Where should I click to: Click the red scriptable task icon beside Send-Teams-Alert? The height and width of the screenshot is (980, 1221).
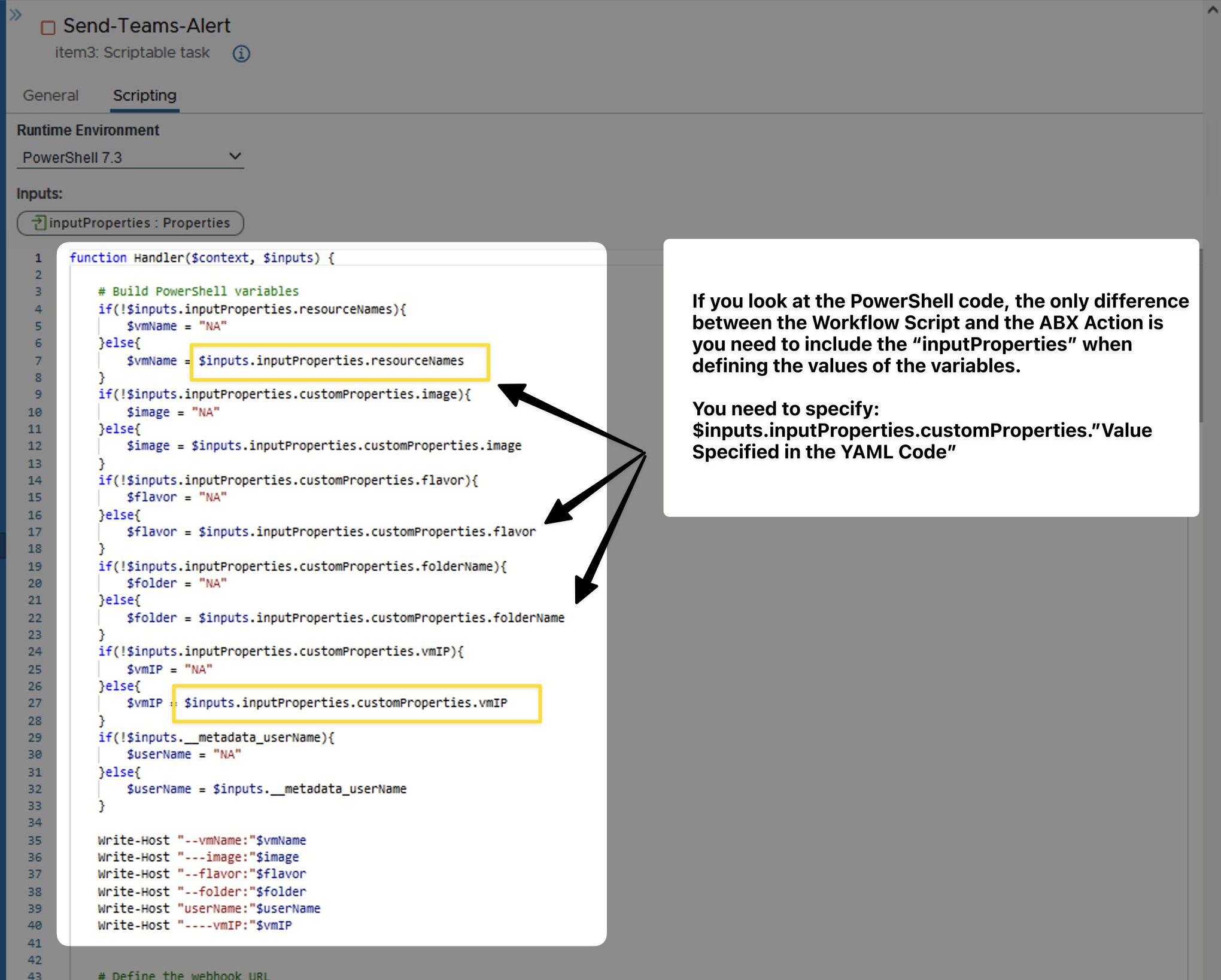[x=48, y=28]
